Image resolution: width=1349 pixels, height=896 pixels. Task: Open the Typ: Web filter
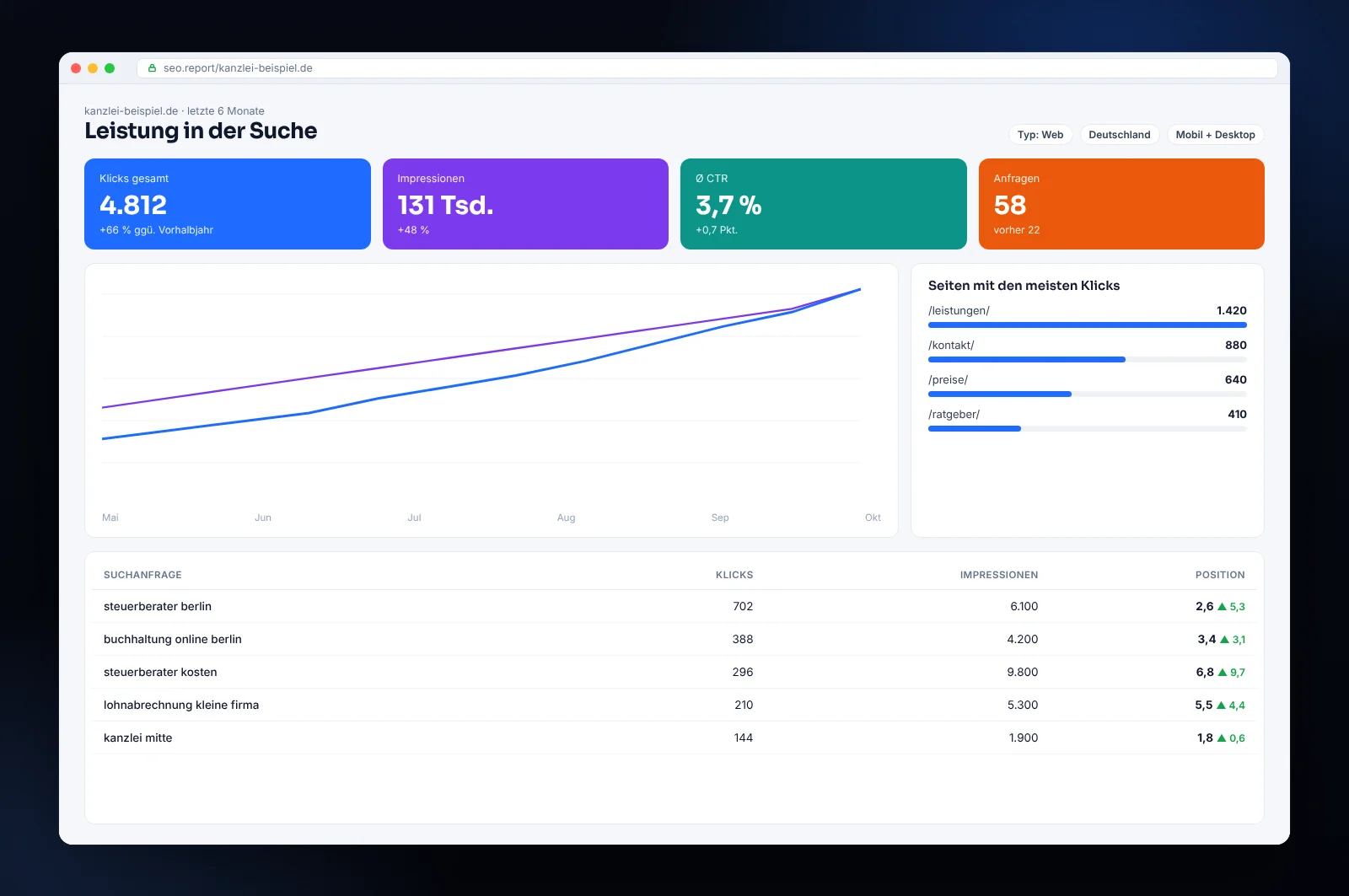[1040, 135]
